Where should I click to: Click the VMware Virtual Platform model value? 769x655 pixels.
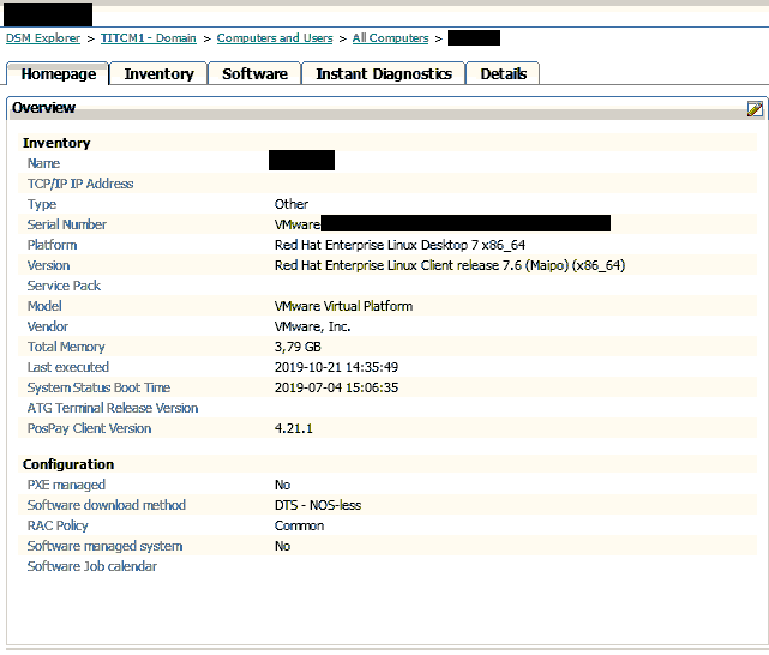pos(343,306)
